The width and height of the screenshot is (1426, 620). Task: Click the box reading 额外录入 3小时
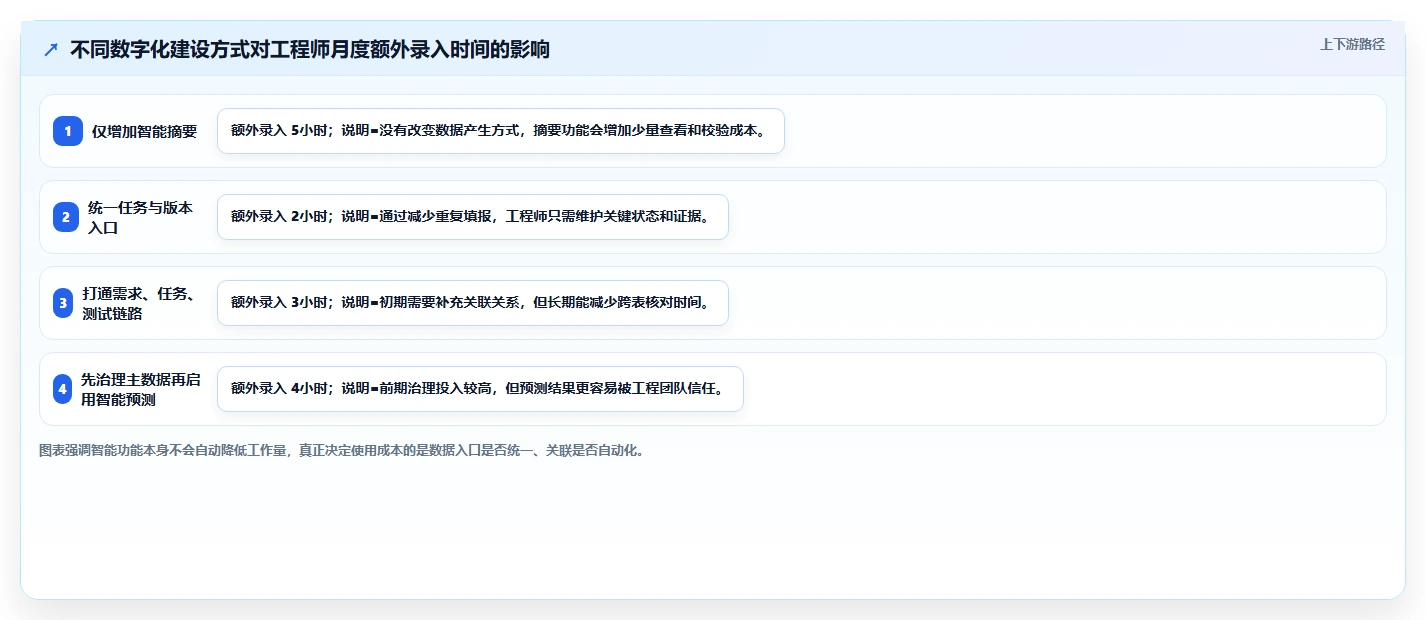click(473, 303)
